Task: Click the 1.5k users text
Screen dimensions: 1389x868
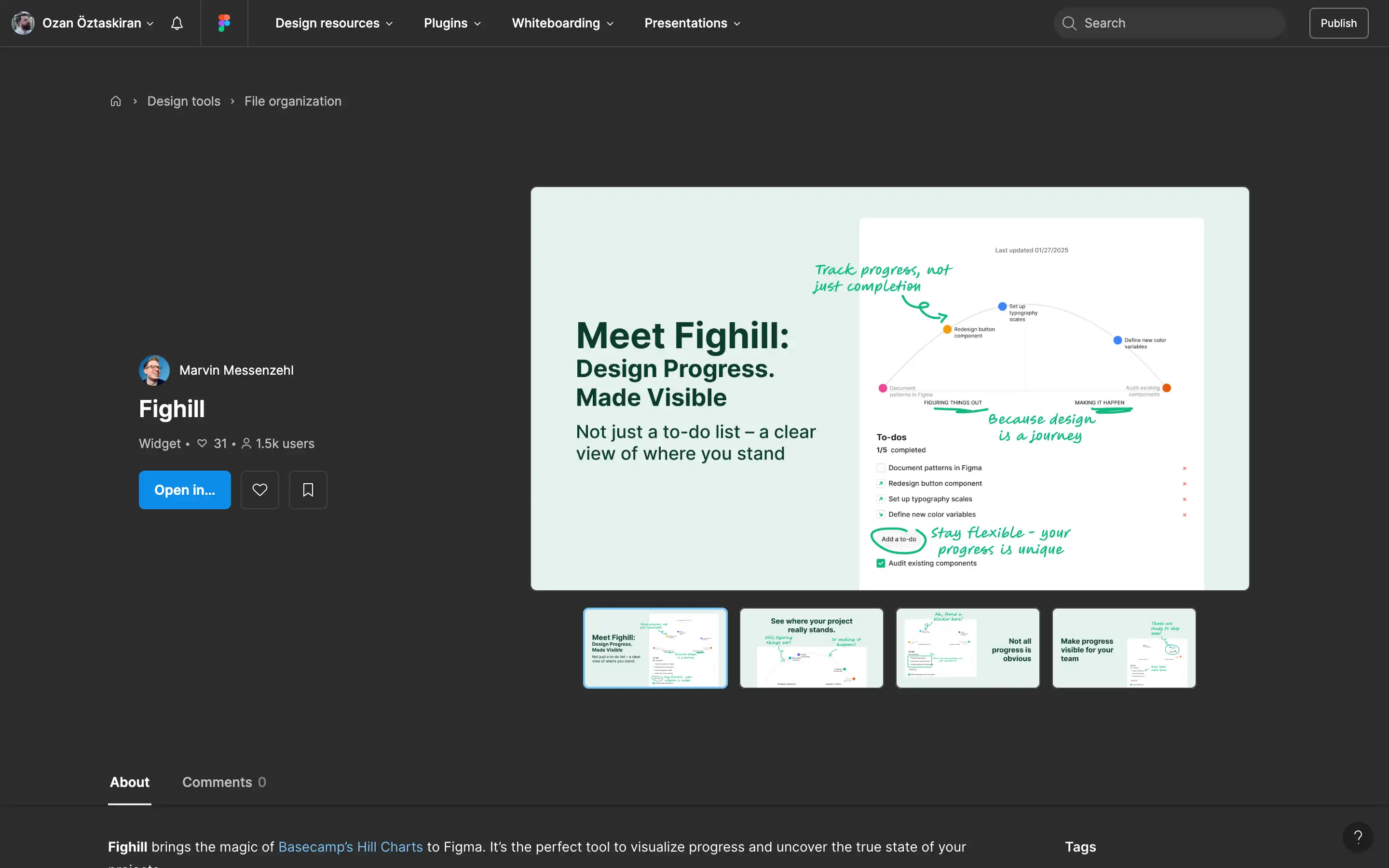Action: [285, 443]
